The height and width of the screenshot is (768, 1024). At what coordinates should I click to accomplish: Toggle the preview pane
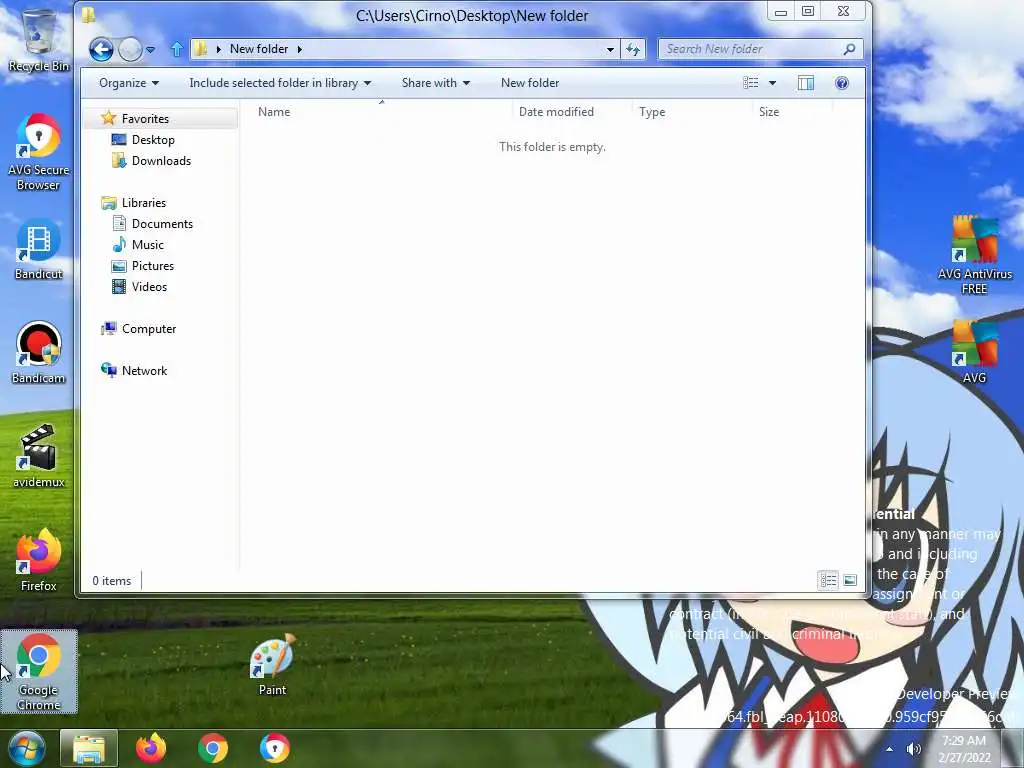pyautogui.click(x=806, y=83)
